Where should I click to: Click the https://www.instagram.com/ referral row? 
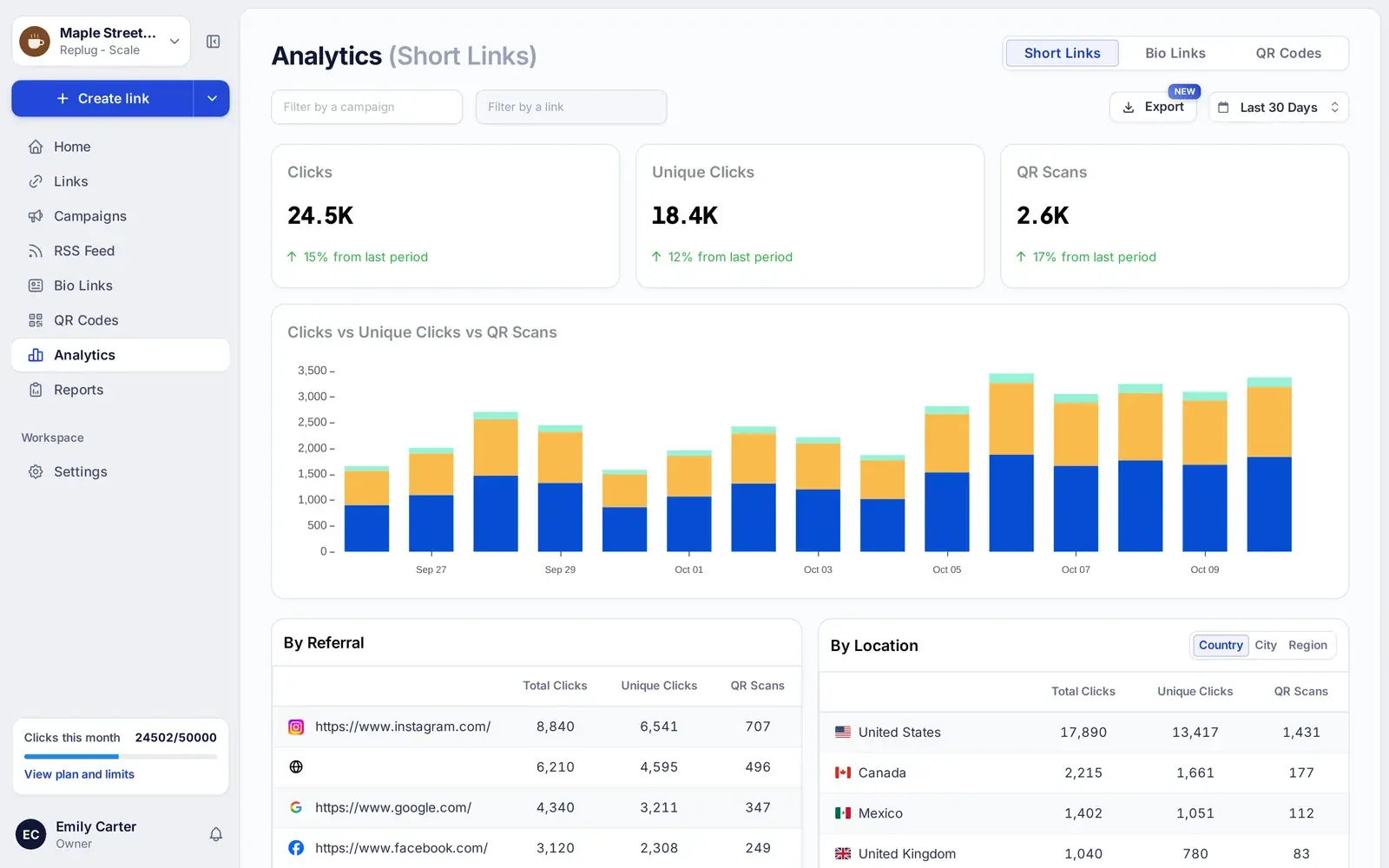click(537, 727)
